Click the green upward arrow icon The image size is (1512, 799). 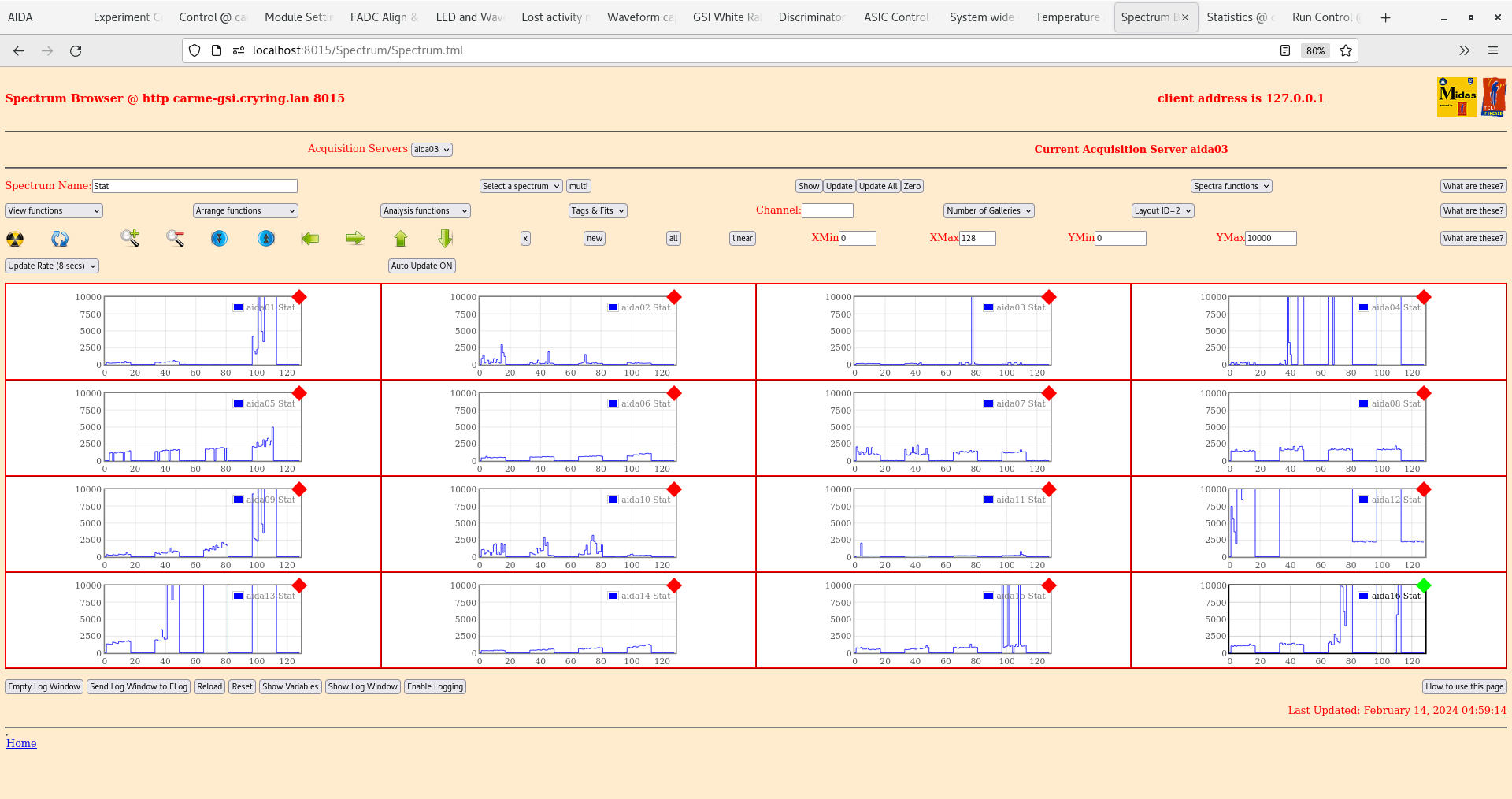tap(400, 239)
